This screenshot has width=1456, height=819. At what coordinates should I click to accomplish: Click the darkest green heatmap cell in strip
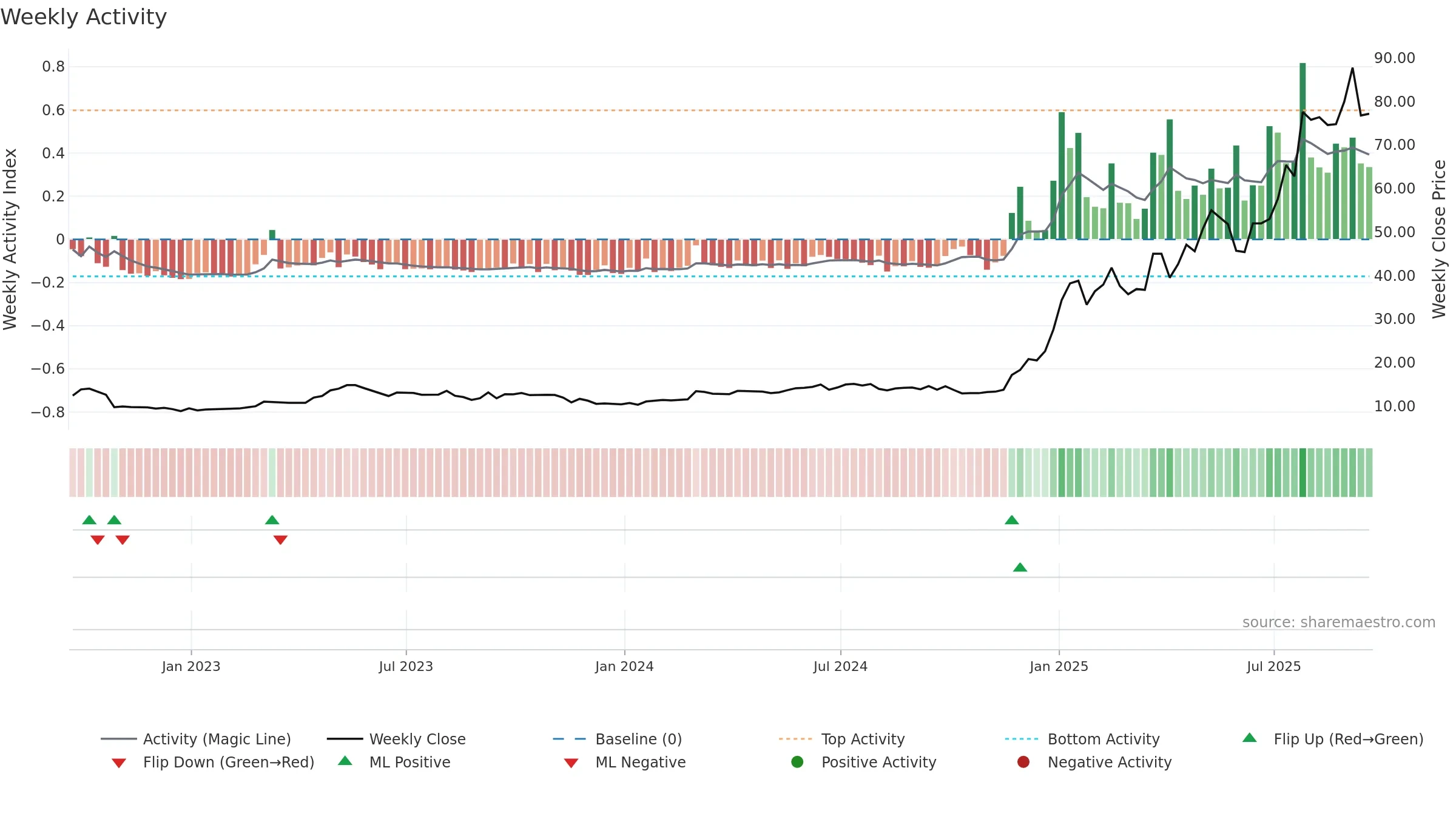tap(1303, 473)
